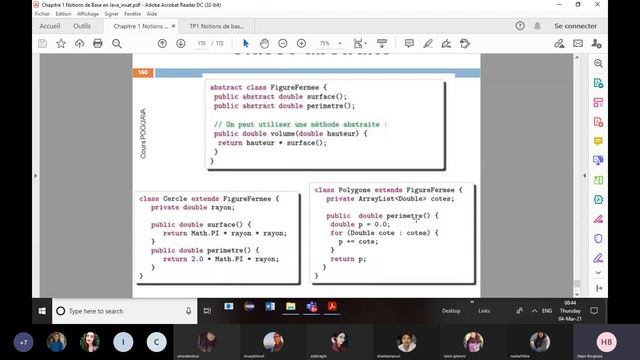Show the +7 more participants

[24, 342]
